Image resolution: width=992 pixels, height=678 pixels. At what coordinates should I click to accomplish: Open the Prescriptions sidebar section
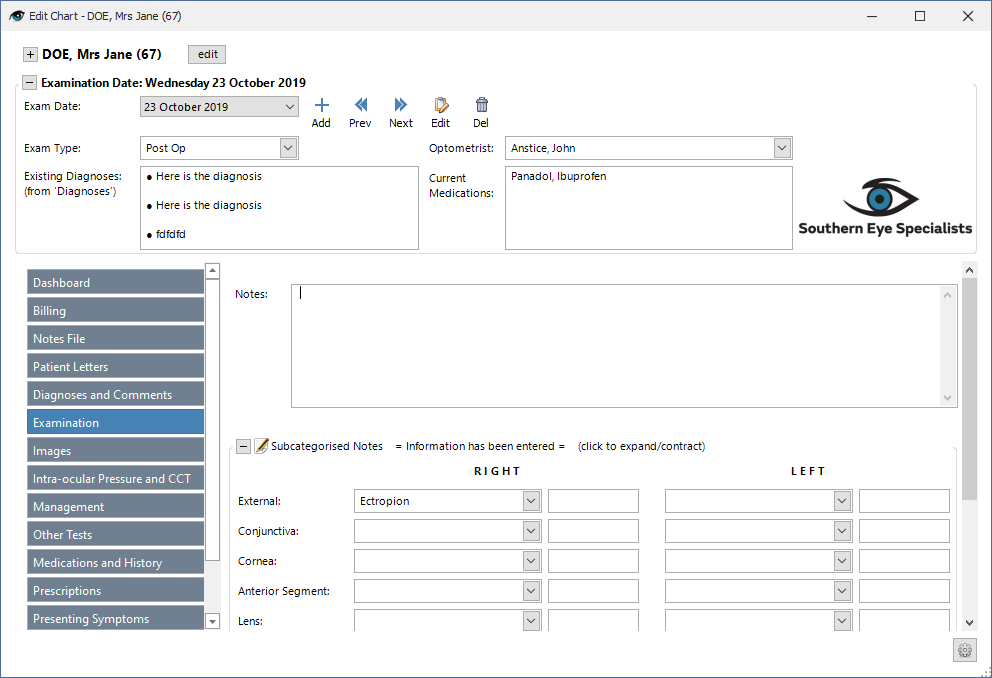[x=115, y=591]
